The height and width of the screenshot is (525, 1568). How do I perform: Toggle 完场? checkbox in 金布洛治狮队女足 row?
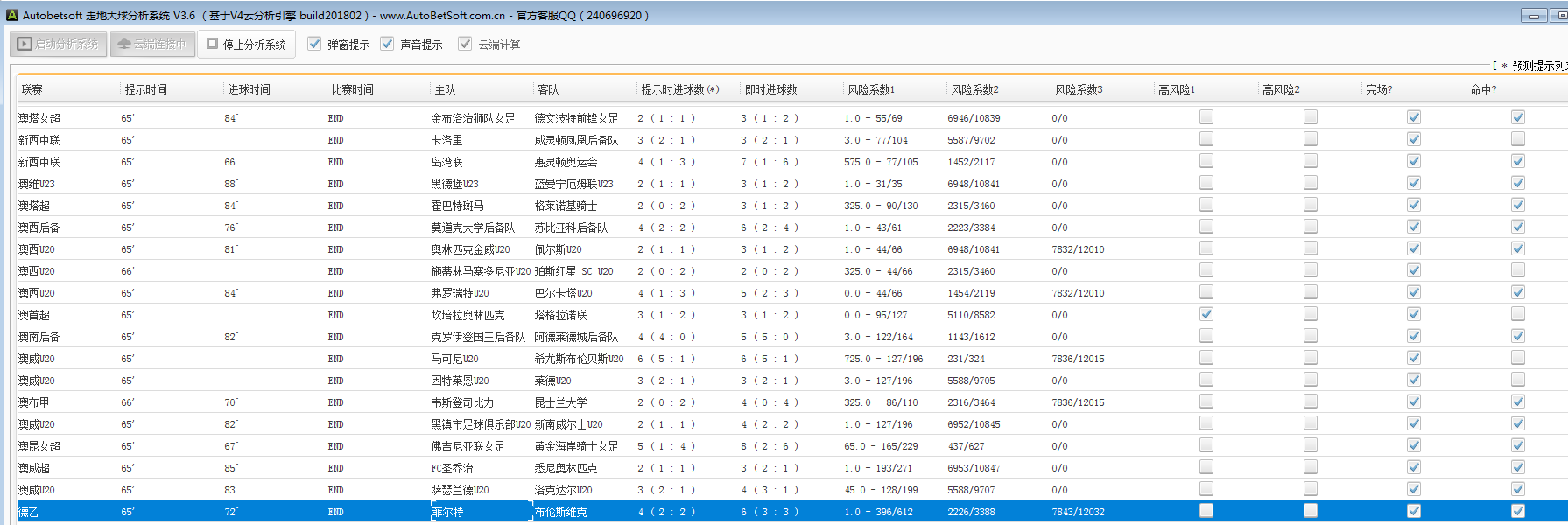point(1413,117)
